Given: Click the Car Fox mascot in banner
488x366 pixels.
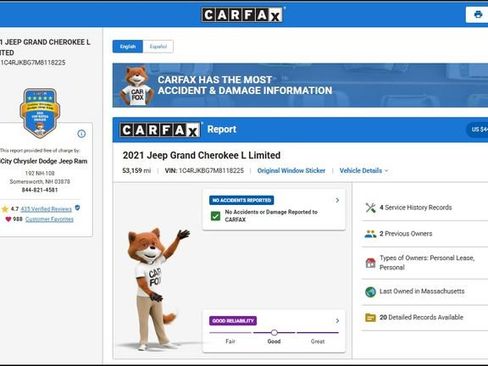Looking at the screenshot, I should tap(137, 86).
